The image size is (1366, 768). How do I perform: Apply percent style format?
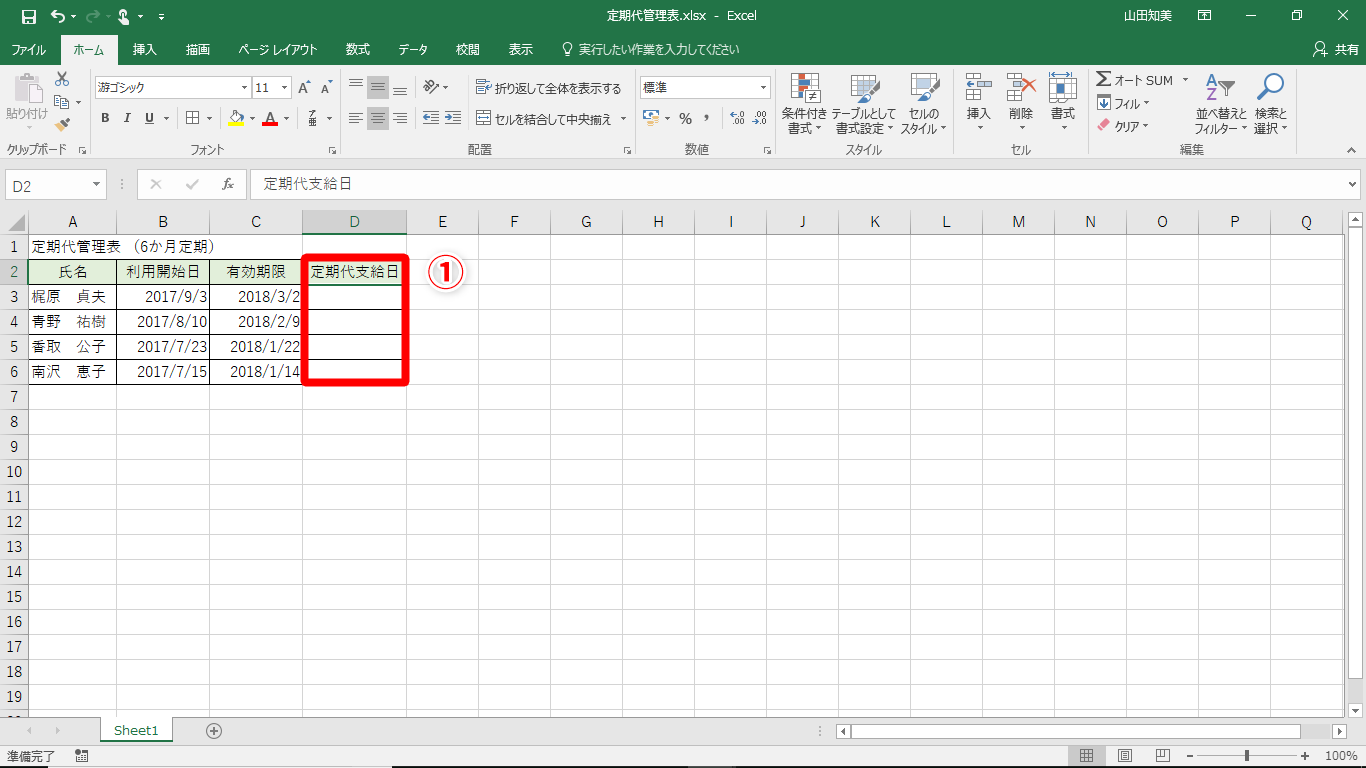[685, 118]
